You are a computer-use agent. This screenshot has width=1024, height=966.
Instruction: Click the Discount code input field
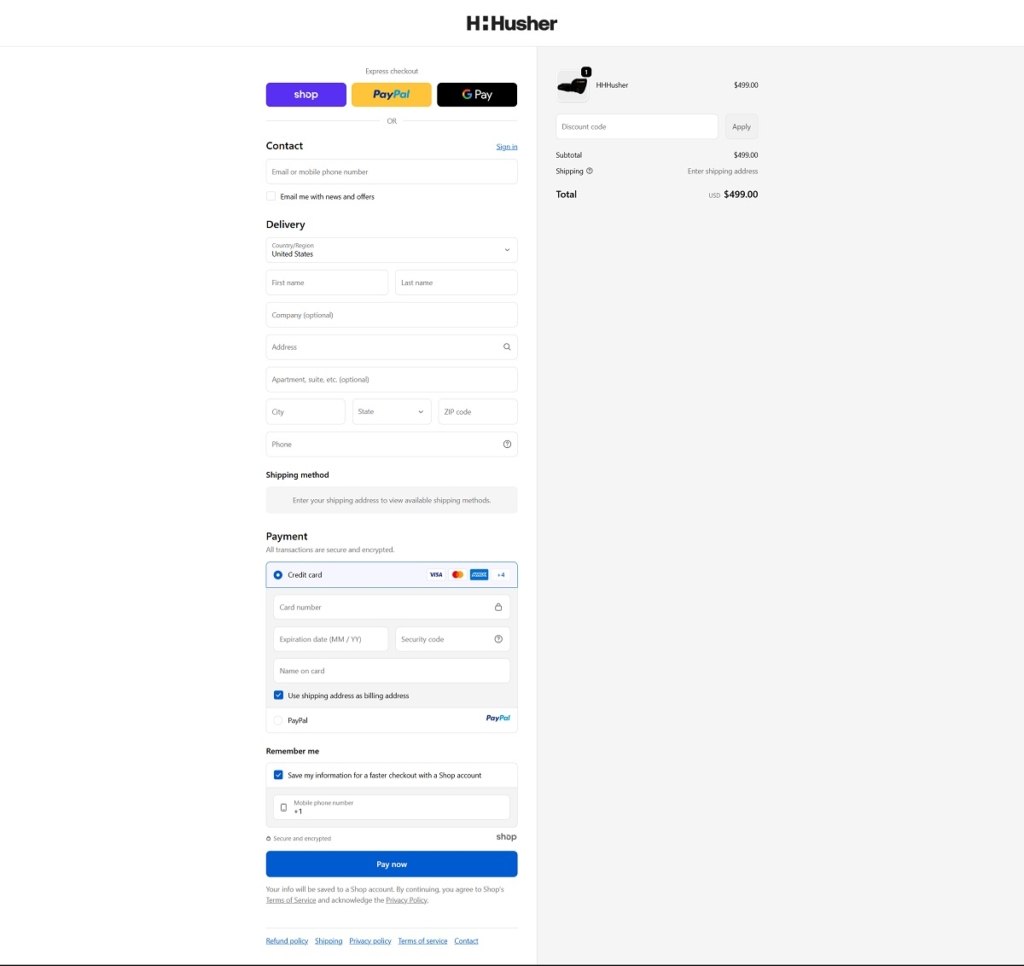coord(636,127)
